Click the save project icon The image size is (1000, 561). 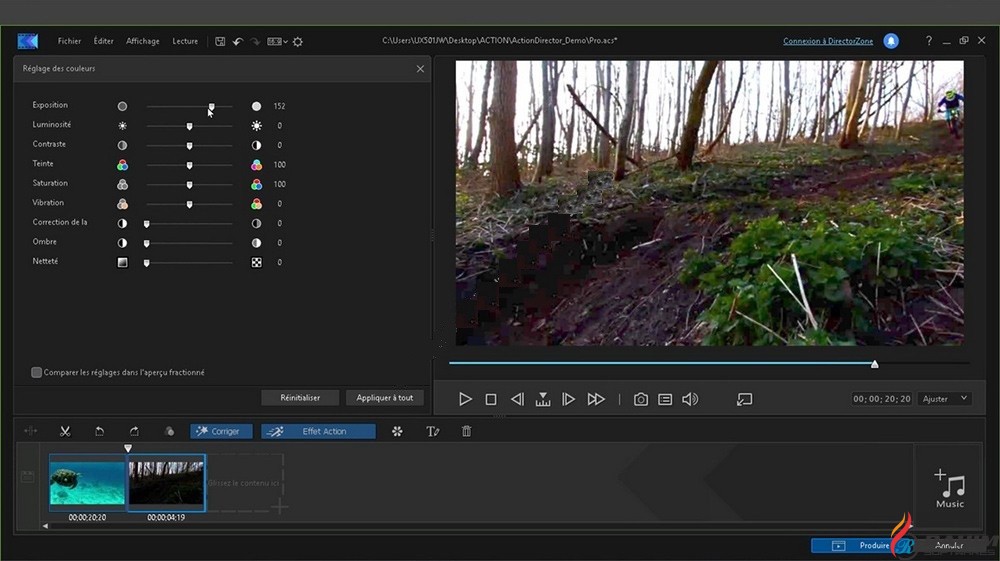click(x=220, y=41)
